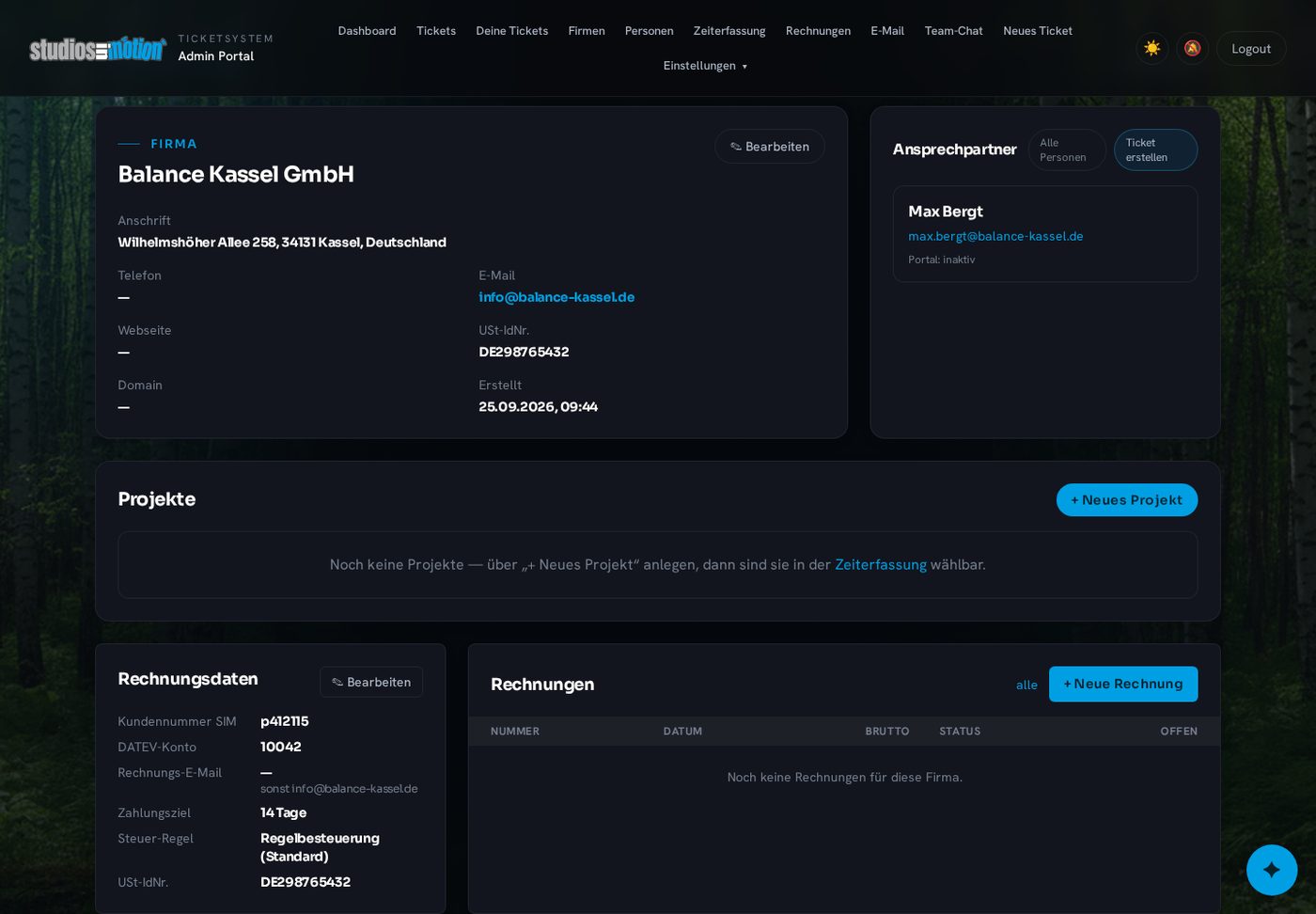Open the floating assistant sparkle button
This screenshot has width=1316, height=914.
tap(1271, 869)
